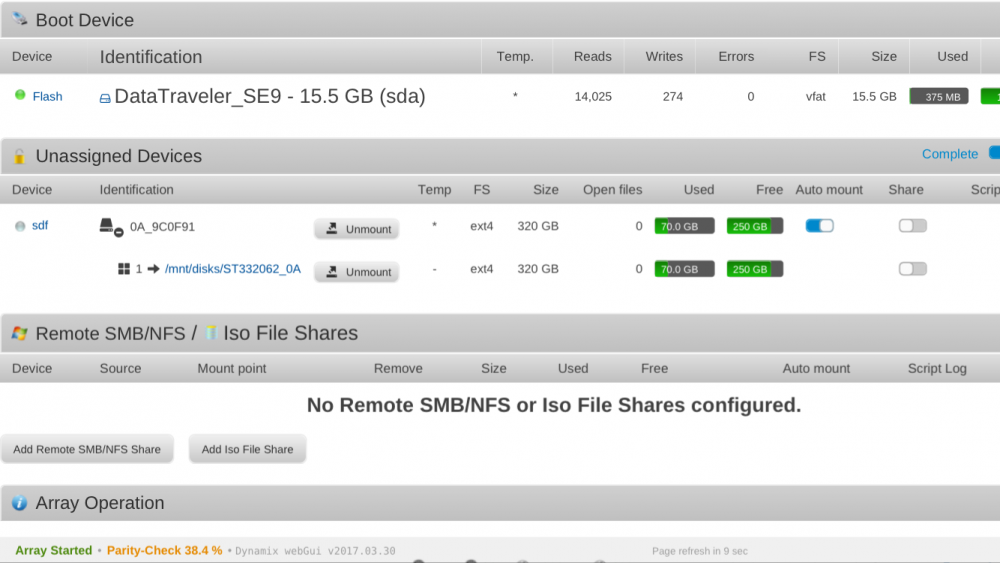Click the Boot Device section icon

(x=20, y=19)
